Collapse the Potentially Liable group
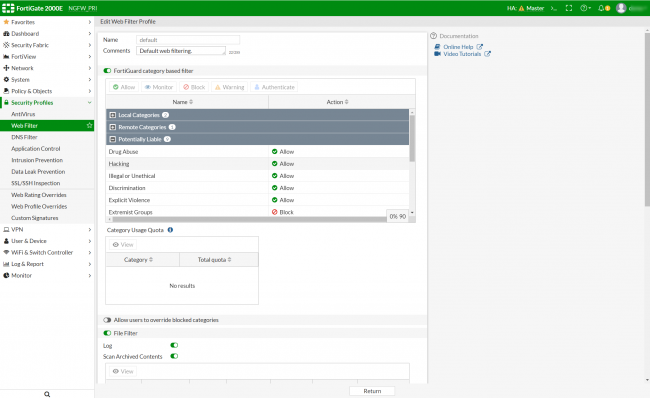The width and height of the screenshot is (650, 398). point(112,139)
